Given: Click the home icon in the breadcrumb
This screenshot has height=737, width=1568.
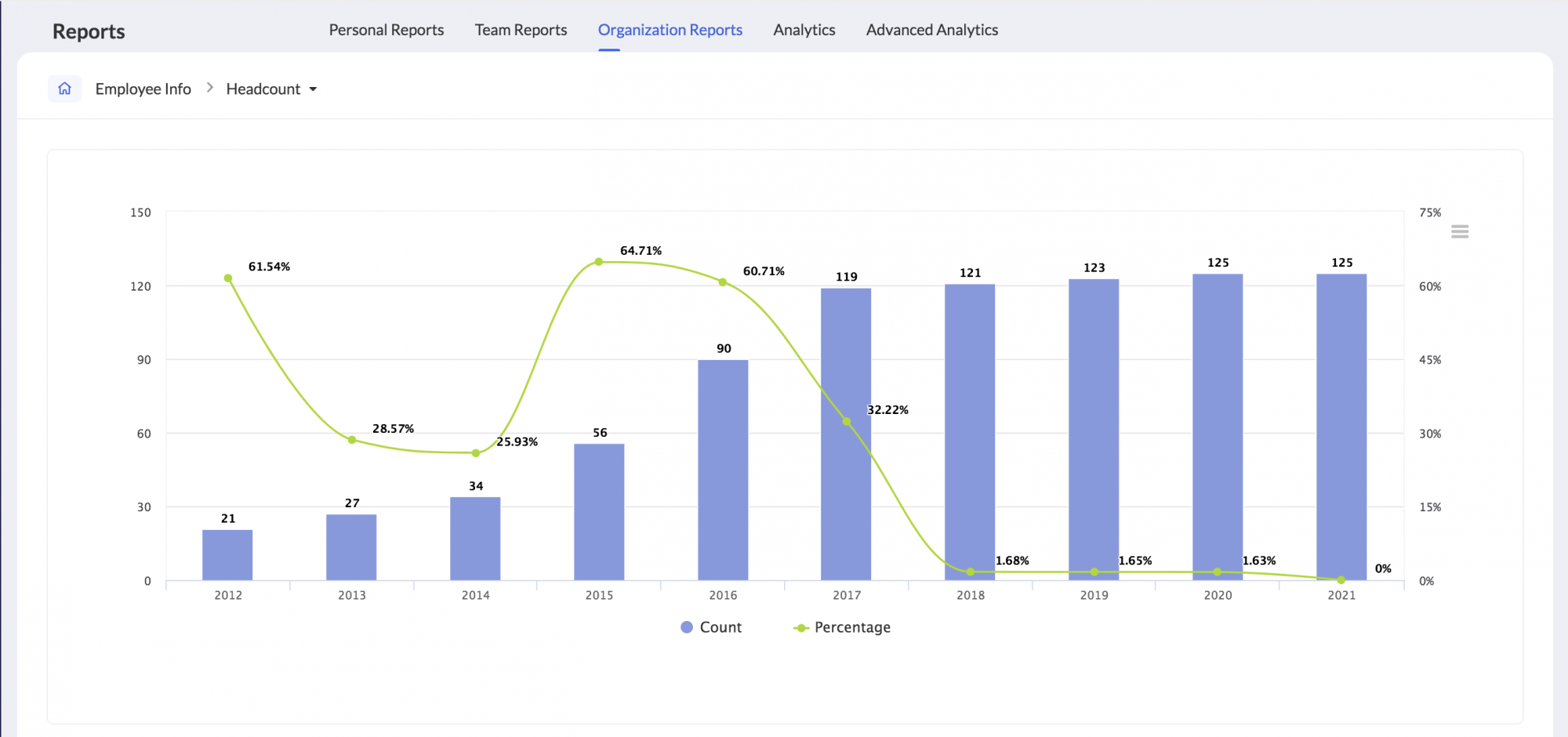Looking at the screenshot, I should click(x=65, y=89).
